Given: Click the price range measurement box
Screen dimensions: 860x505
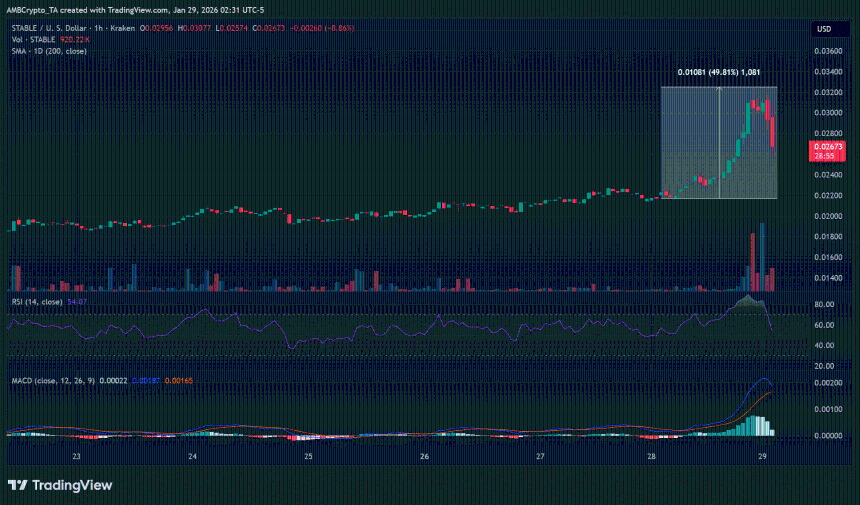Looking at the screenshot, I should click(x=718, y=142).
